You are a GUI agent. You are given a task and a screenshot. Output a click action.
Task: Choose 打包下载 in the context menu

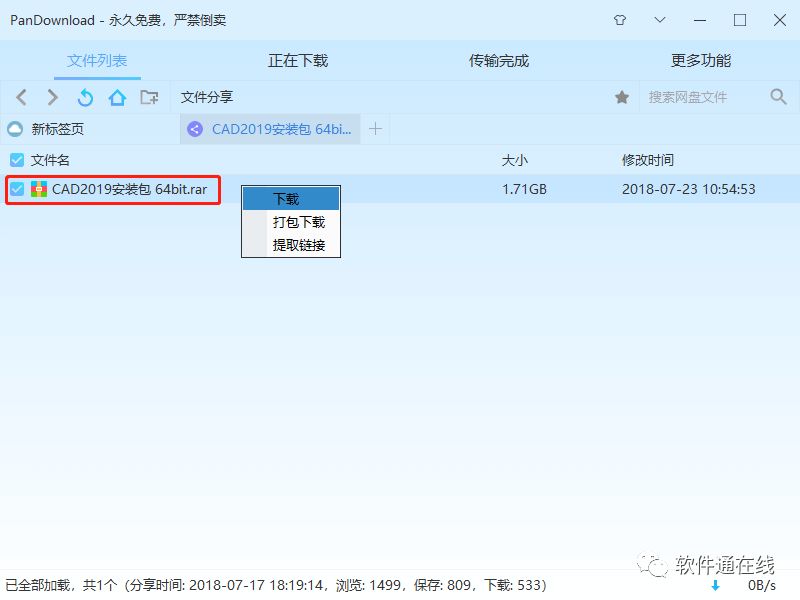pos(291,222)
